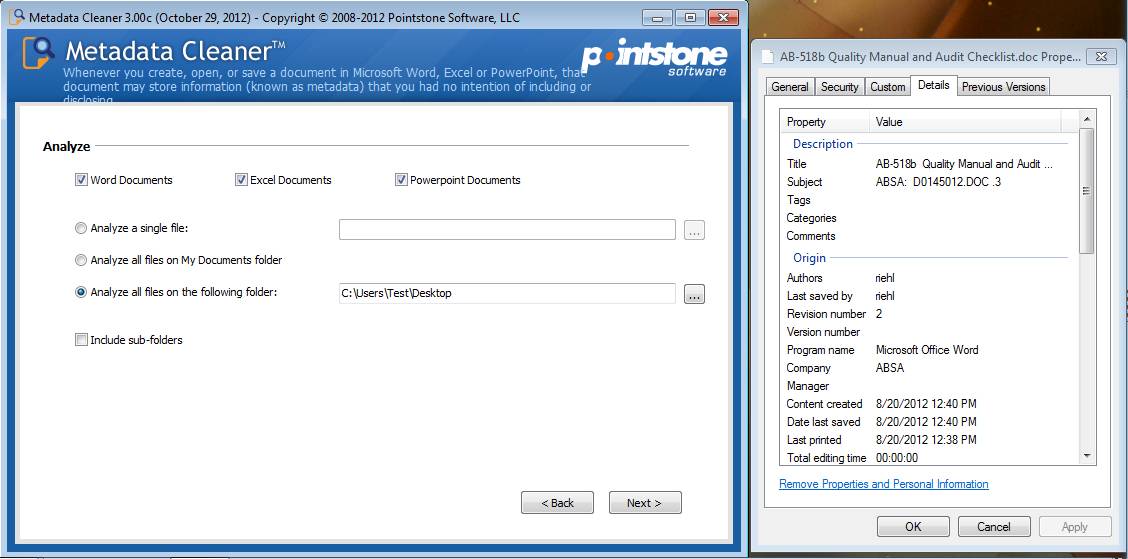Open the Custom tab
1128x559 pixels.
point(888,87)
